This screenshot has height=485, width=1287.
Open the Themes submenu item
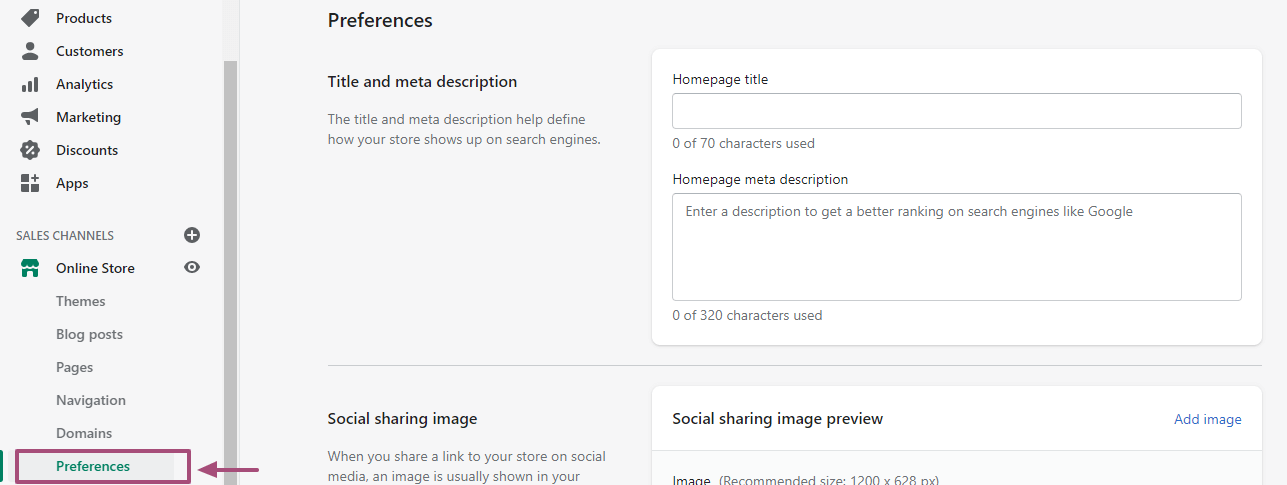[x=81, y=301]
